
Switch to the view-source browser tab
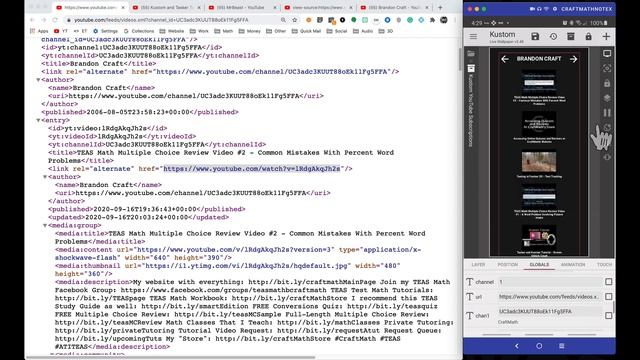(x=318, y=7)
